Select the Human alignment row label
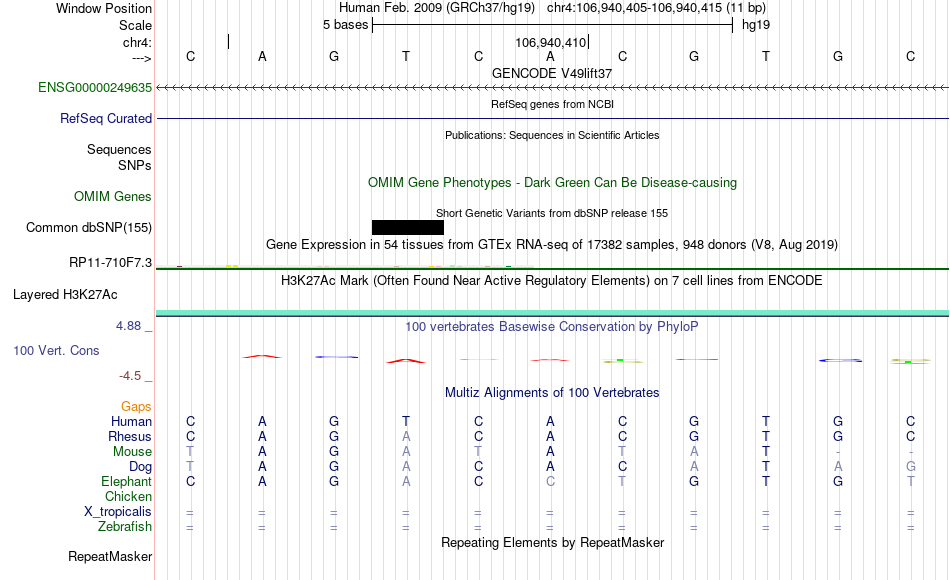The width and height of the screenshot is (950, 580). [131, 421]
